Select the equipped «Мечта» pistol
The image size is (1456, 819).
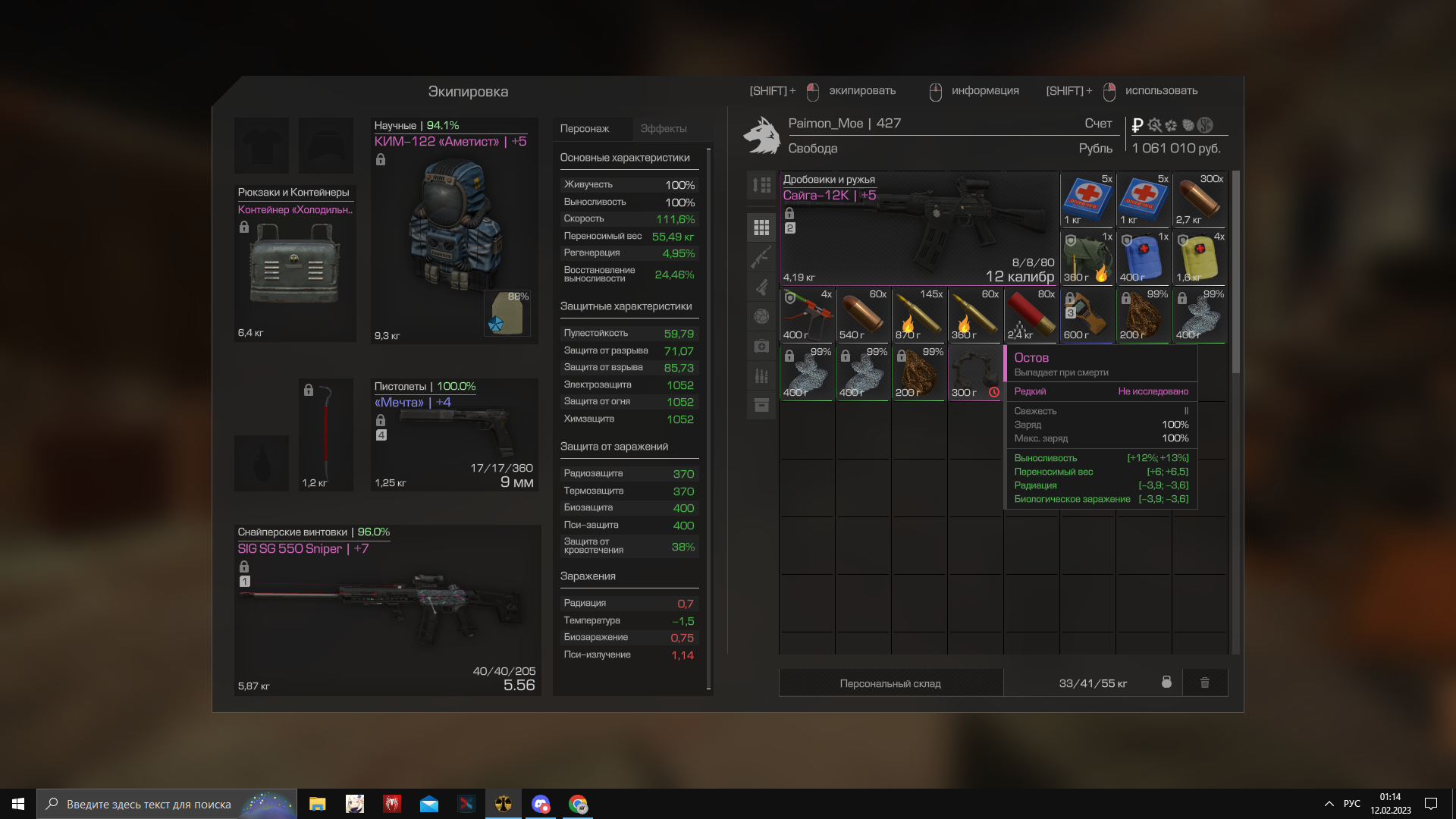tap(454, 435)
